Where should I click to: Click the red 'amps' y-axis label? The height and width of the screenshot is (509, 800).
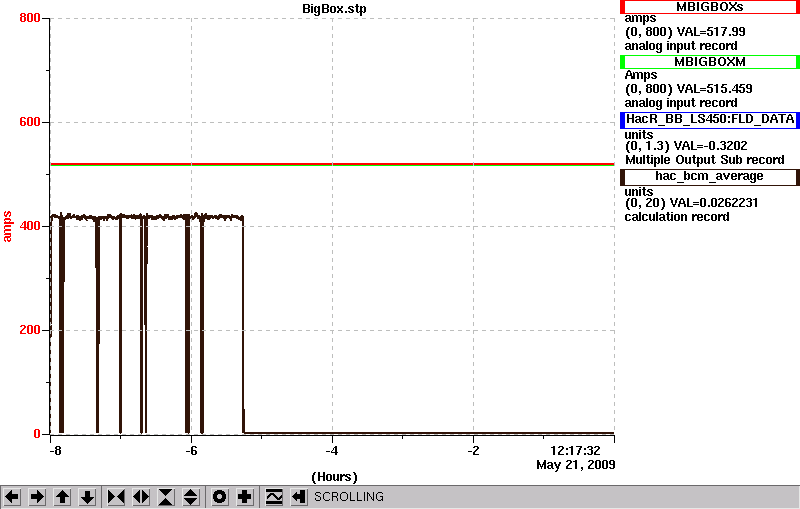pyautogui.click(x=7, y=226)
